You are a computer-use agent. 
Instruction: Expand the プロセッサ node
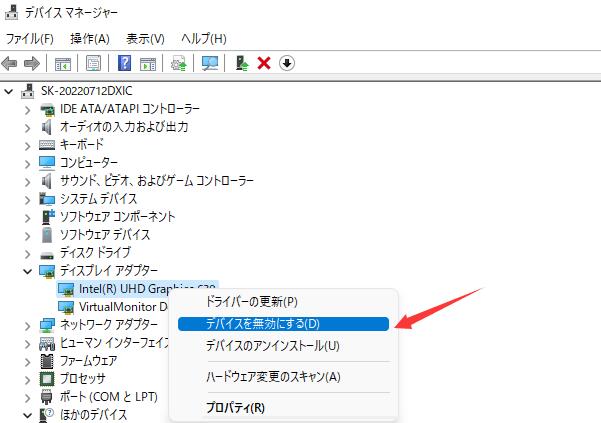coord(27,380)
